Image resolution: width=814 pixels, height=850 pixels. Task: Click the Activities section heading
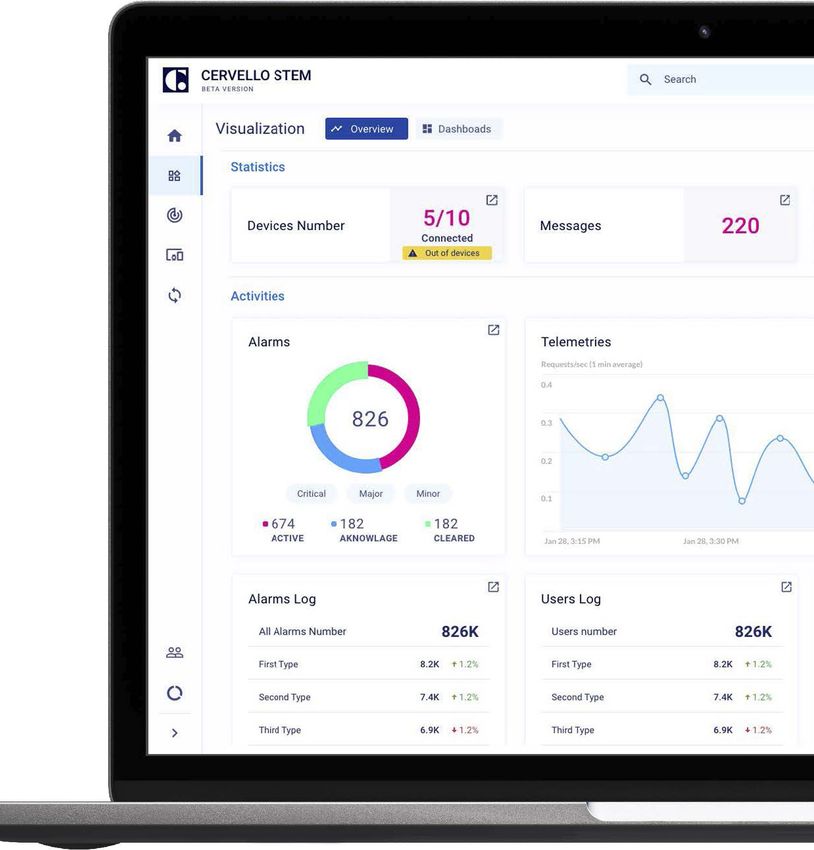pyautogui.click(x=257, y=296)
